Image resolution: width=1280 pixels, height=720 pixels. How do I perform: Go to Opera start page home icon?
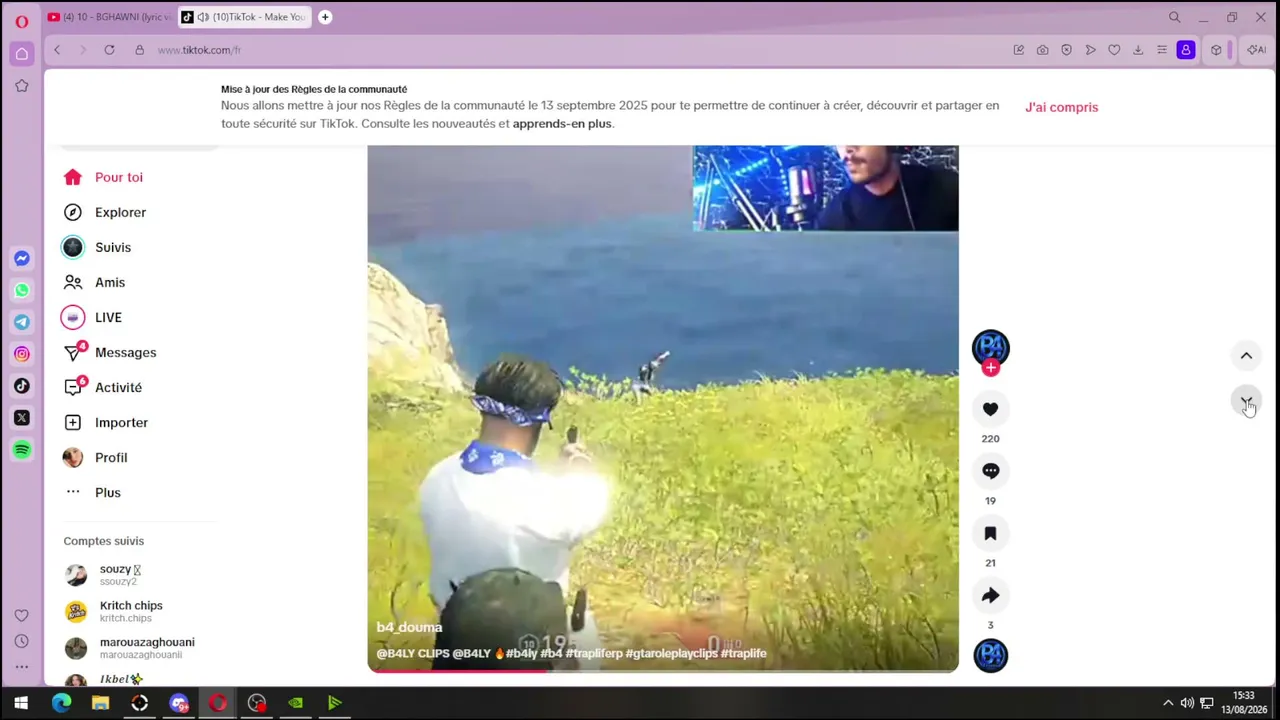[21, 53]
